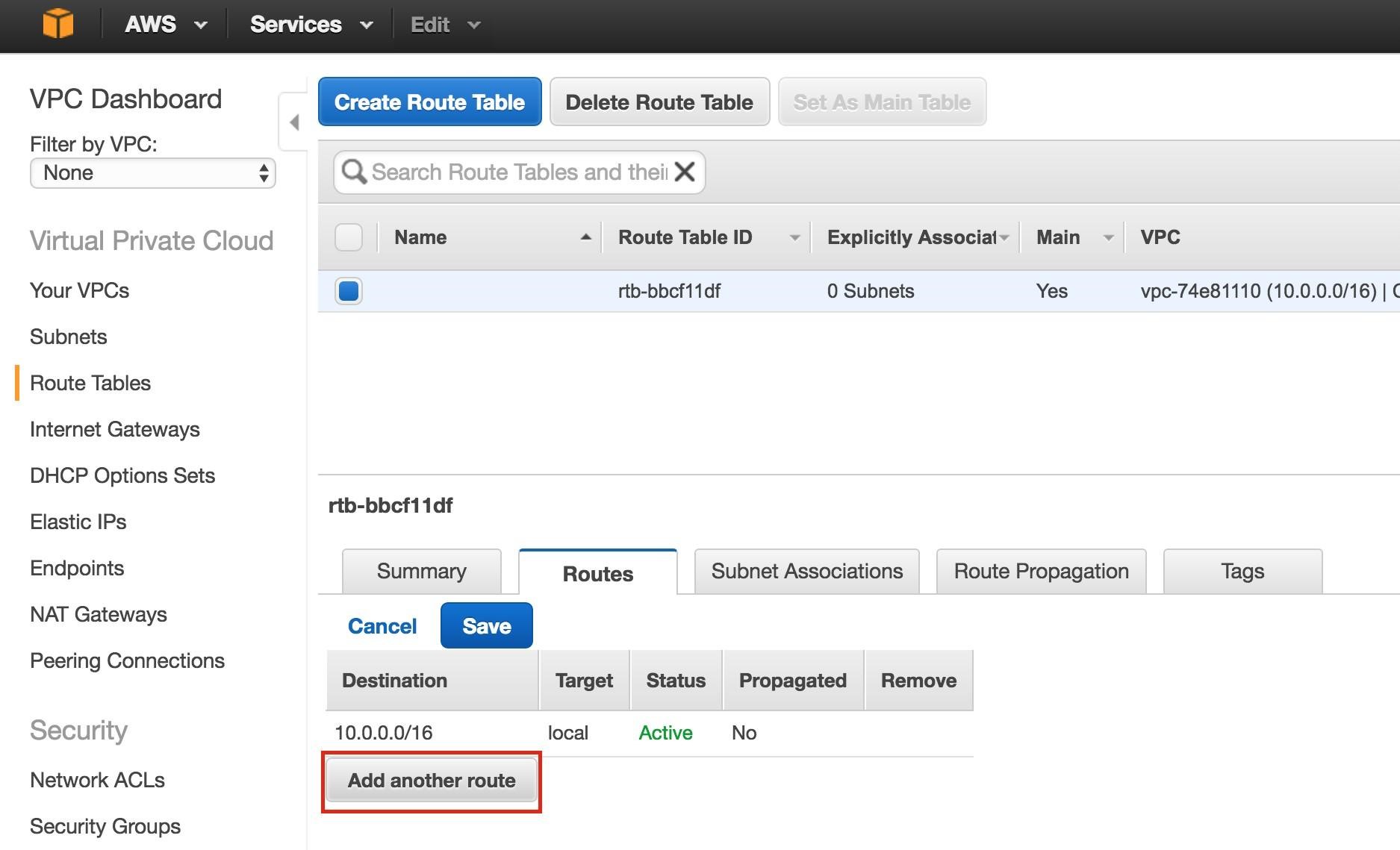The image size is (1400, 850).
Task: Clear the search with the X icon
Action: coord(682,172)
